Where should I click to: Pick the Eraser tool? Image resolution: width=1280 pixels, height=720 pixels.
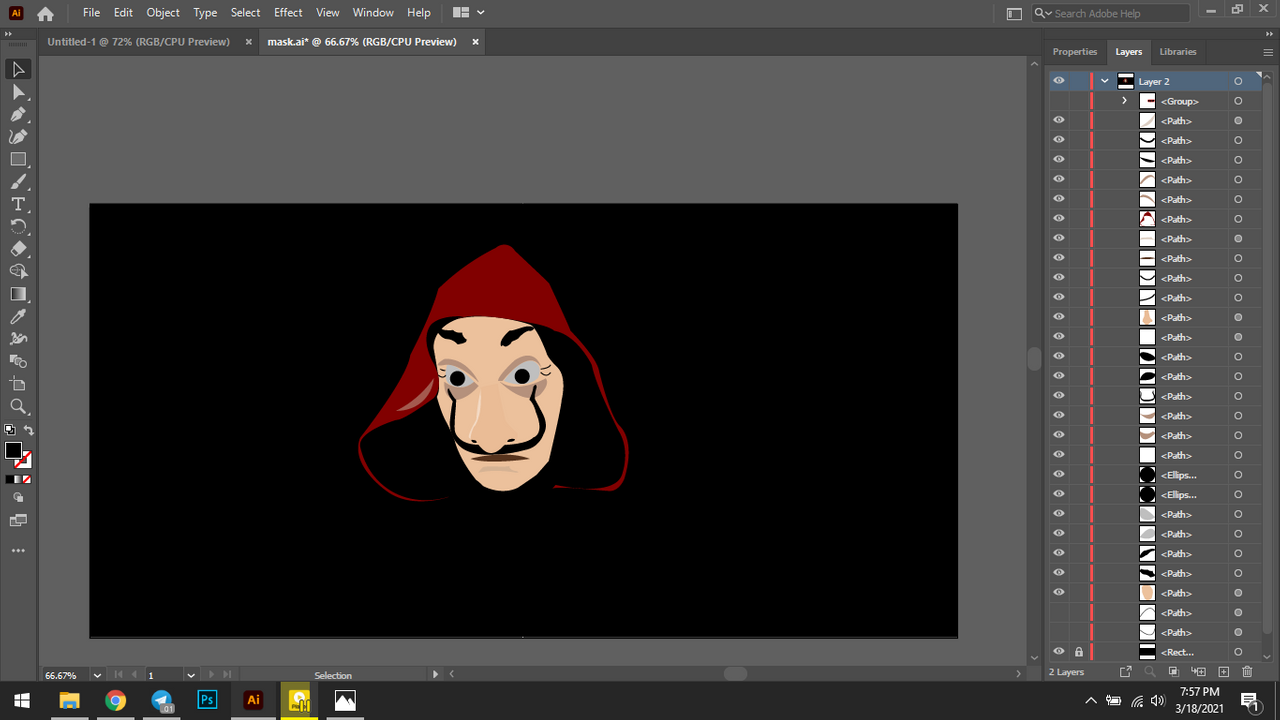click(x=18, y=249)
